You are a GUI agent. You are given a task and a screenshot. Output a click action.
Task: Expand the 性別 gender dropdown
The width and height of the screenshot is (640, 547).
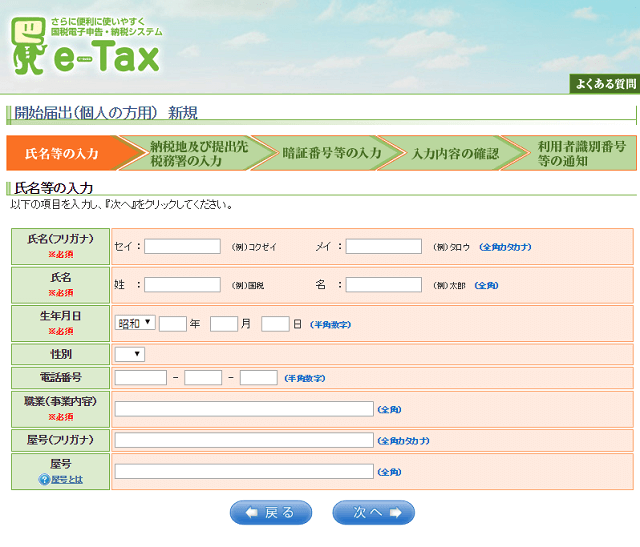(130, 354)
